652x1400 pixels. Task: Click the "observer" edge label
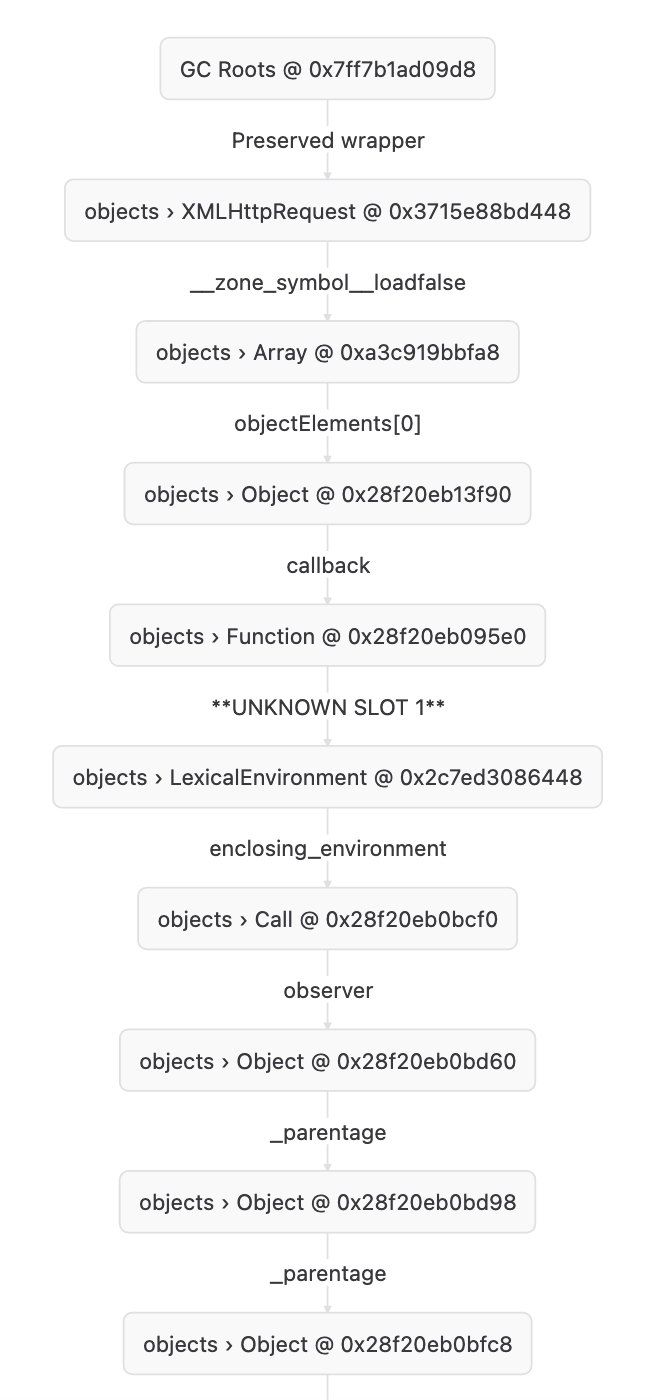(328, 991)
